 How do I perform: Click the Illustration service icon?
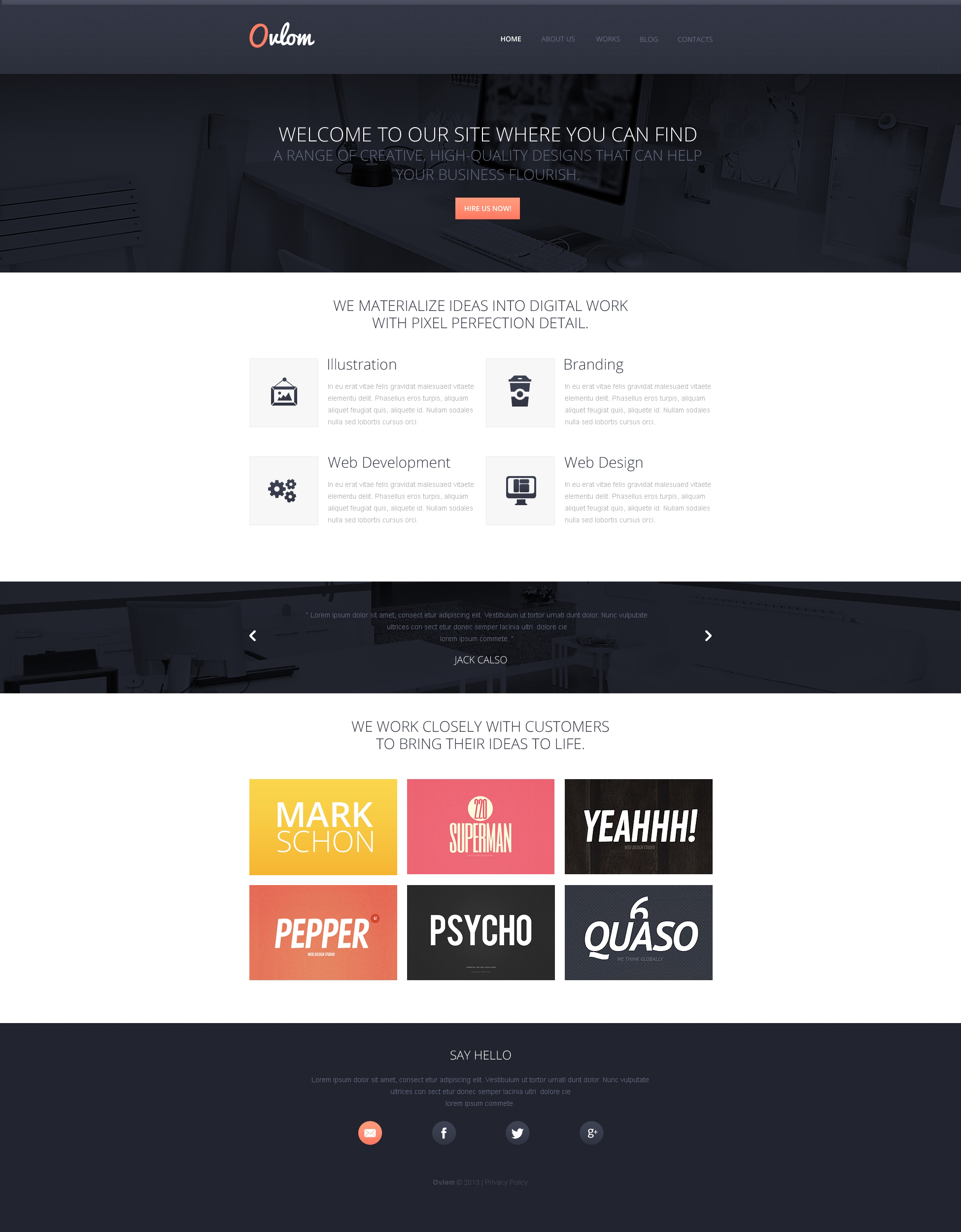pyautogui.click(x=283, y=392)
